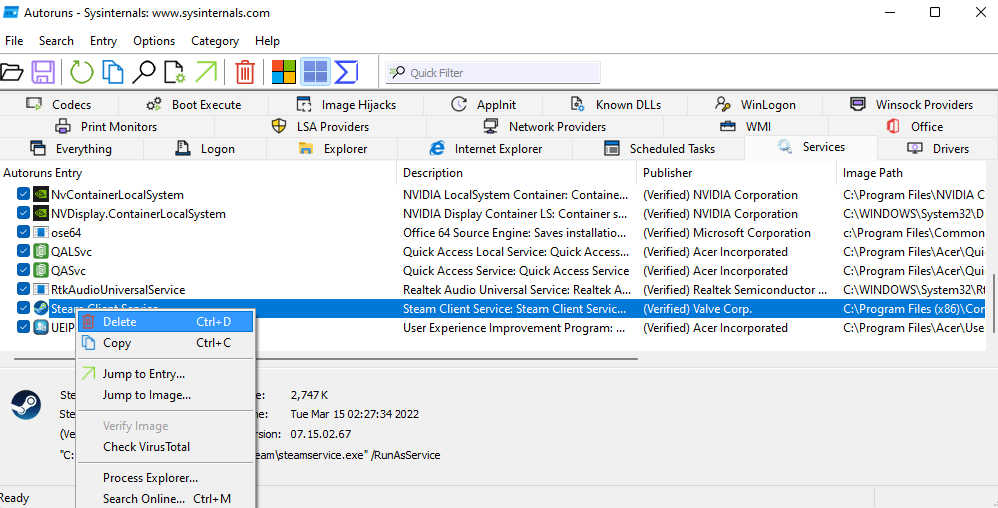Screen dimensions: 998x508
Task: Click the UEIP entry icon
Action: click(41, 328)
